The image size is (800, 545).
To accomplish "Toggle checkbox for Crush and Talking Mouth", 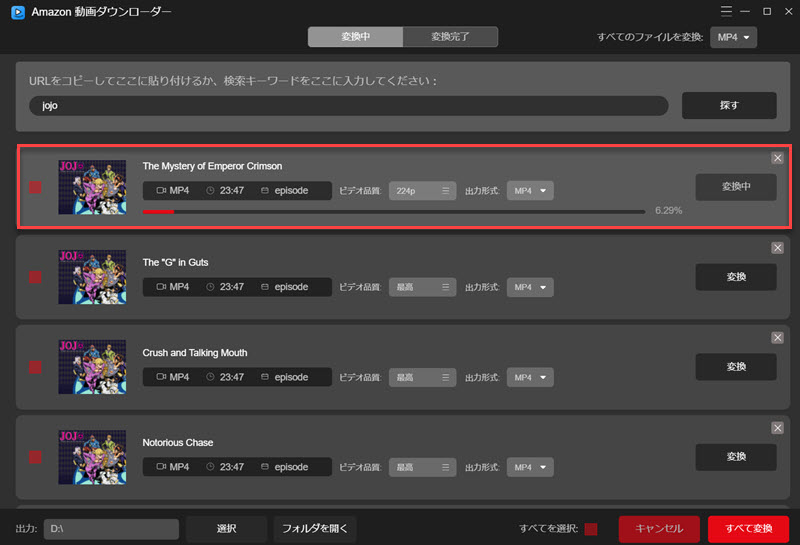I will pos(35,367).
